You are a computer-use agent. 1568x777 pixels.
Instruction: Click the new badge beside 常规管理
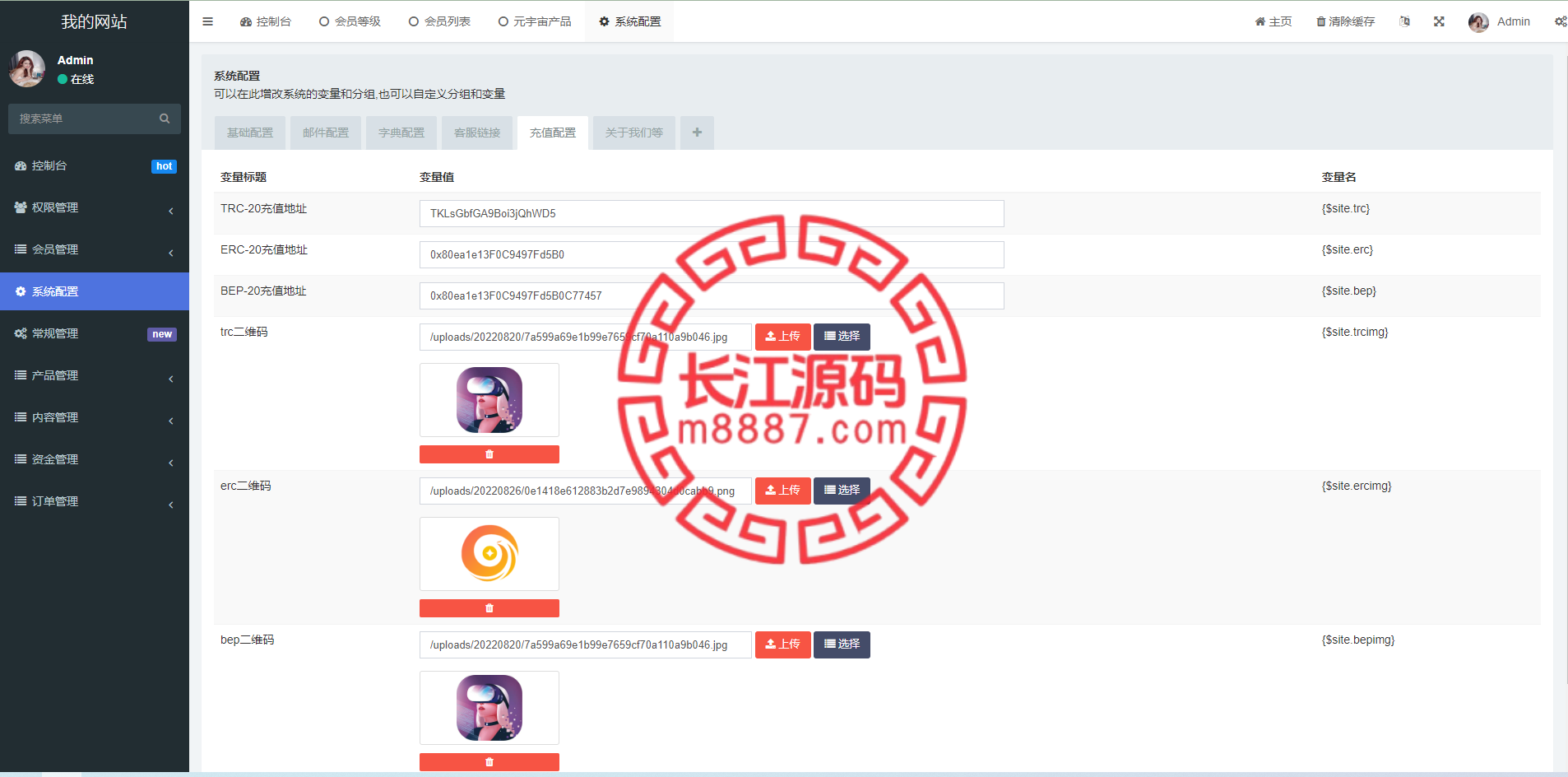[162, 334]
